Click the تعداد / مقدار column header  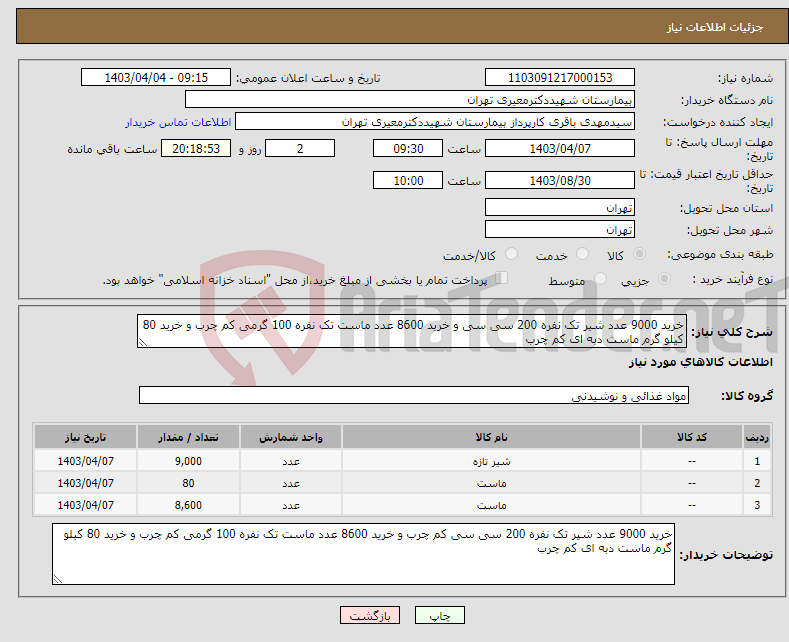tap(188, 437)
